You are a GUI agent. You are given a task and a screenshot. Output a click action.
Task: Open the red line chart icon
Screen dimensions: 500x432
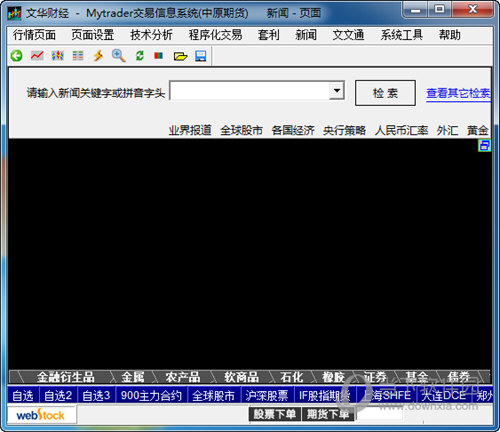pos(37,56)
